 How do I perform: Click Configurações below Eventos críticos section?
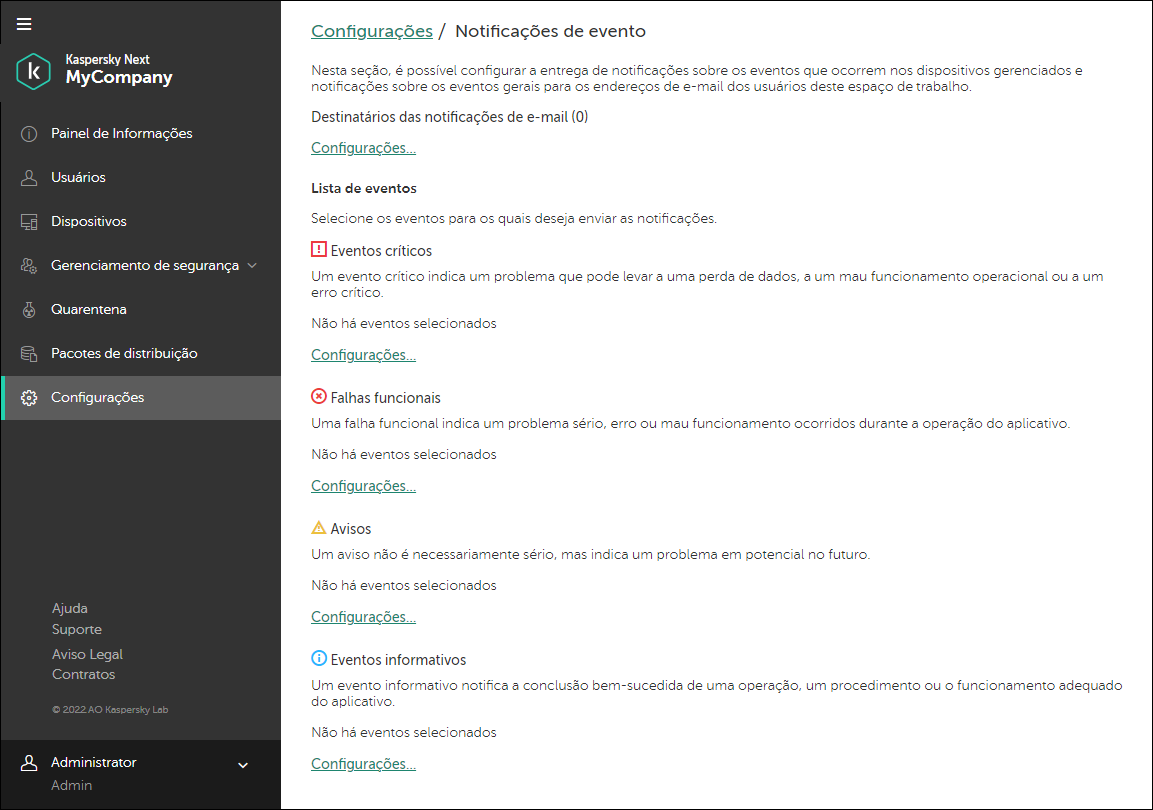(x=363, y=354)
